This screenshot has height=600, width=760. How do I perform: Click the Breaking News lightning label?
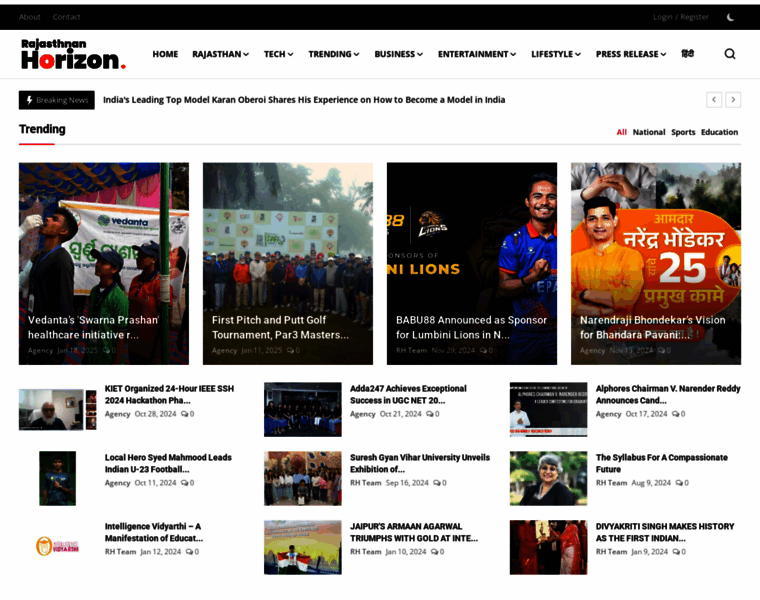click(x=57, y=100)
